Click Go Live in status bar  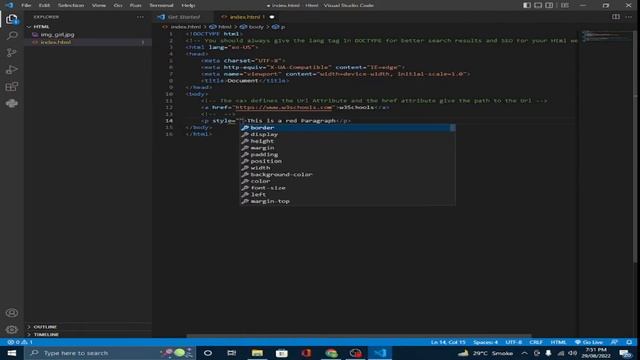click(x=589, y=342)
